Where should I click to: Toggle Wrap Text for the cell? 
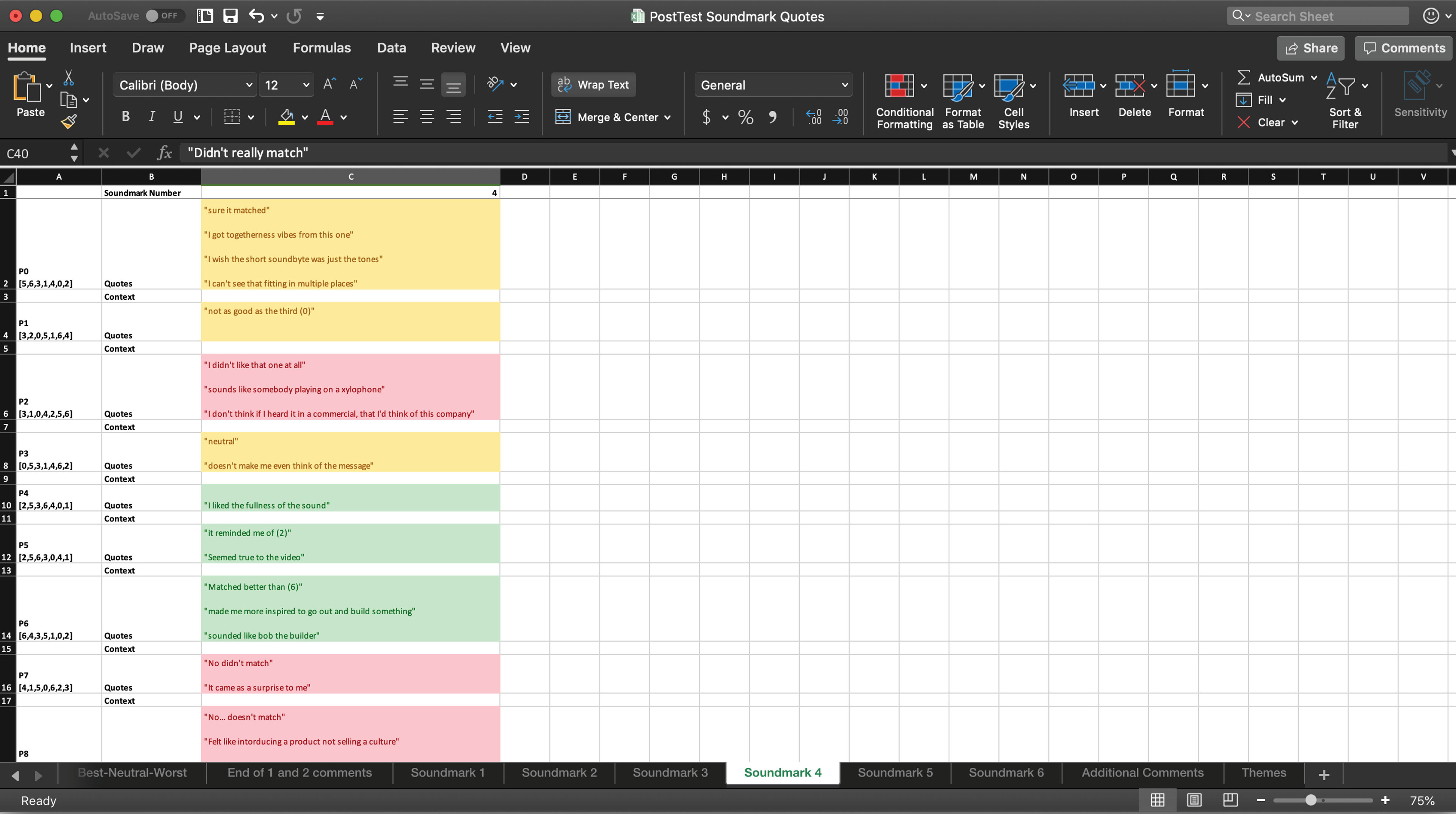pyautogui.click(x=593, y=85)
